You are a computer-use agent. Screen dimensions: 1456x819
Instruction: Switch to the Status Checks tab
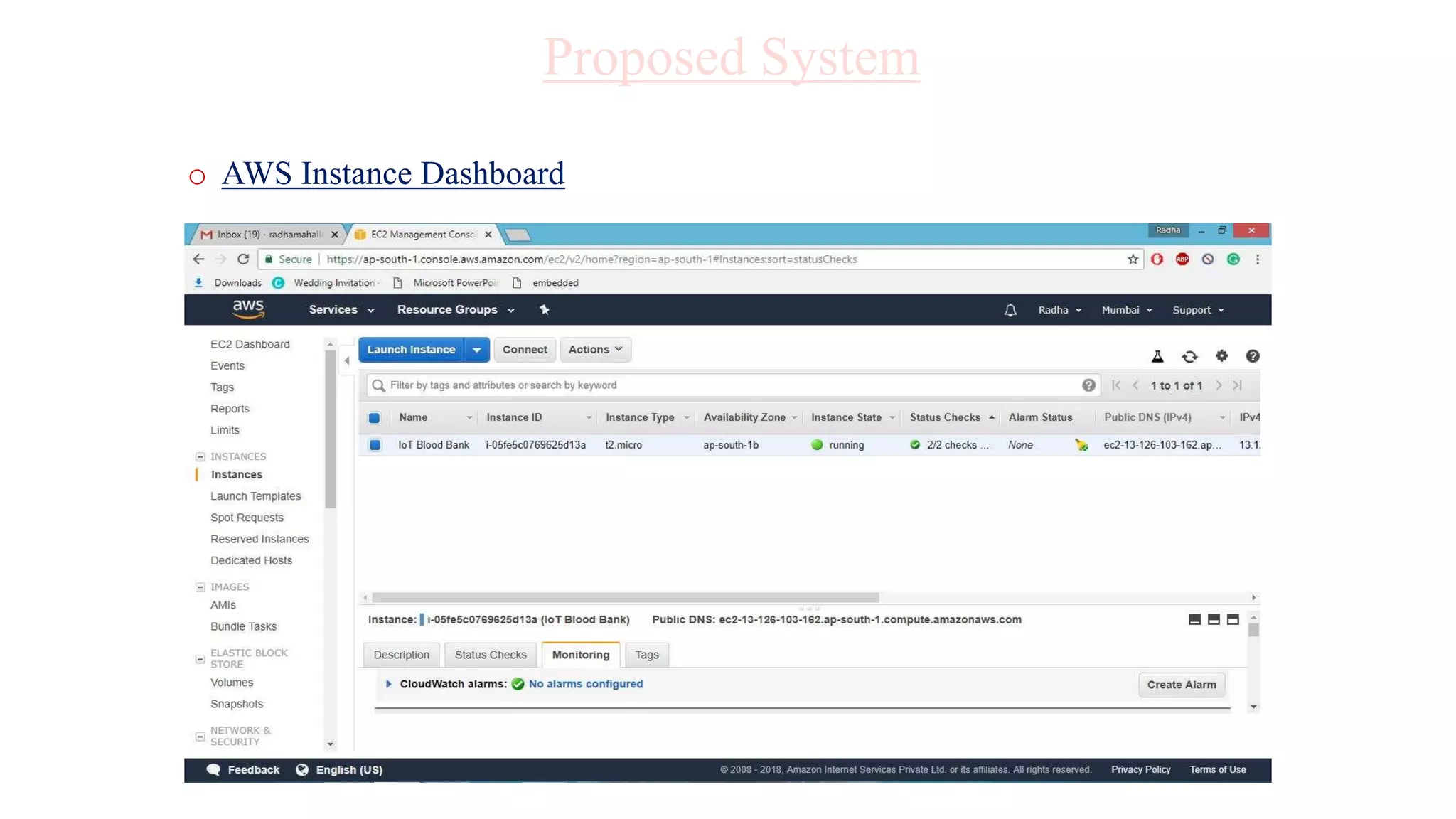tap(491, 655)
